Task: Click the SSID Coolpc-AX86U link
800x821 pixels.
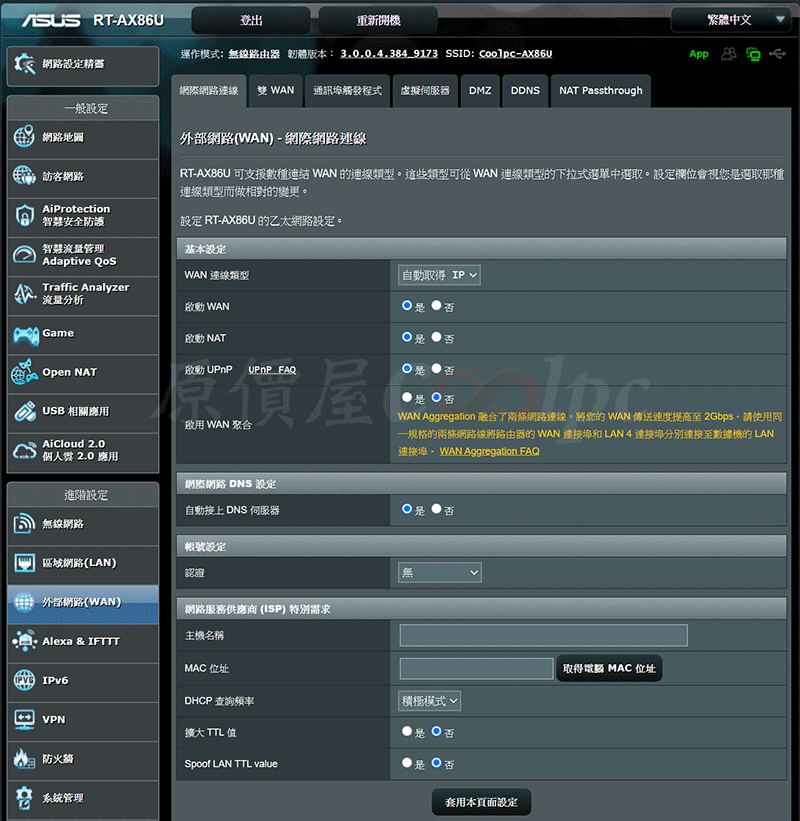Action: 516,53
